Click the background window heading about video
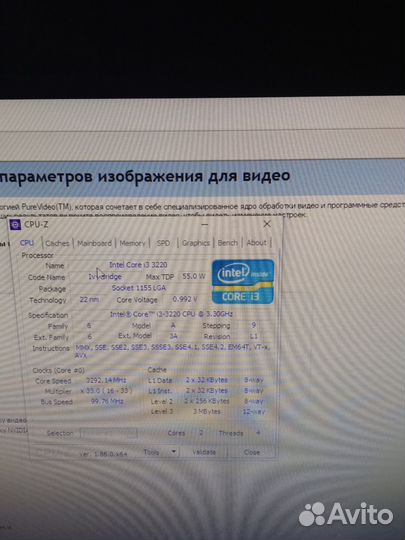 pos(145,177)
